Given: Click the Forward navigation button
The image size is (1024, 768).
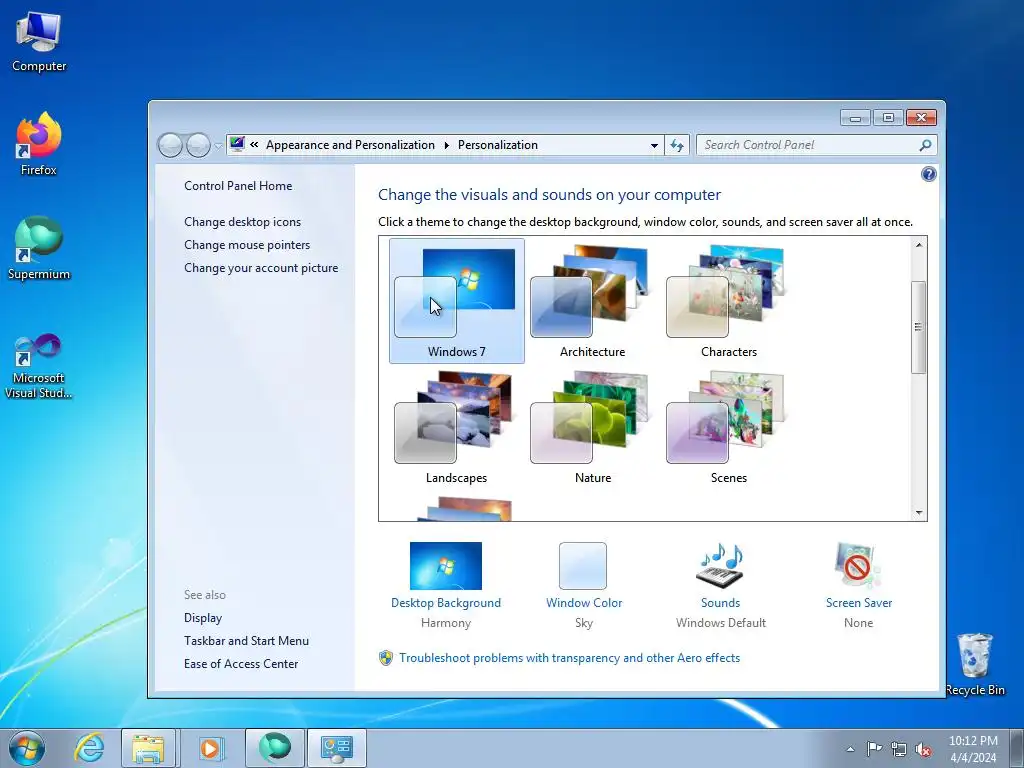Looking at the screenshot, I should [x=198, y=145].
